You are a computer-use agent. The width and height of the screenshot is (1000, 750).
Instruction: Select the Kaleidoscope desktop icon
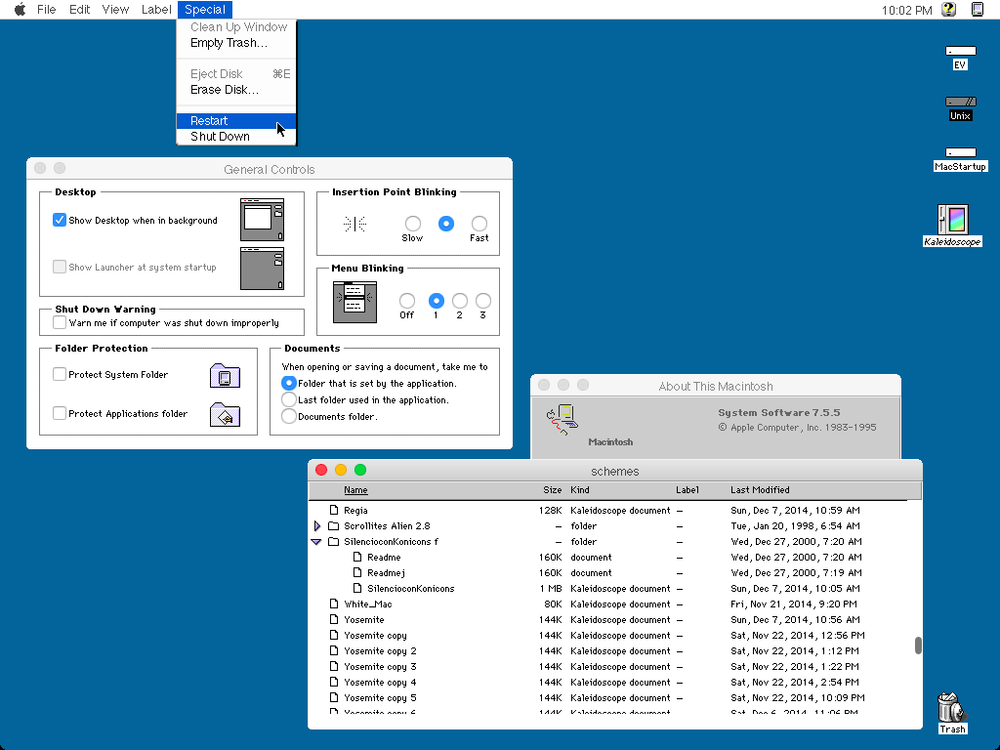953,219
